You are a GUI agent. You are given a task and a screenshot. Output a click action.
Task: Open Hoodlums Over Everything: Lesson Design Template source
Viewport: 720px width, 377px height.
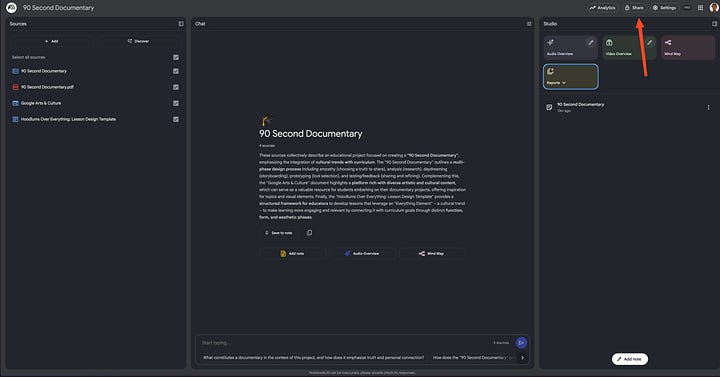click(68, 119)
